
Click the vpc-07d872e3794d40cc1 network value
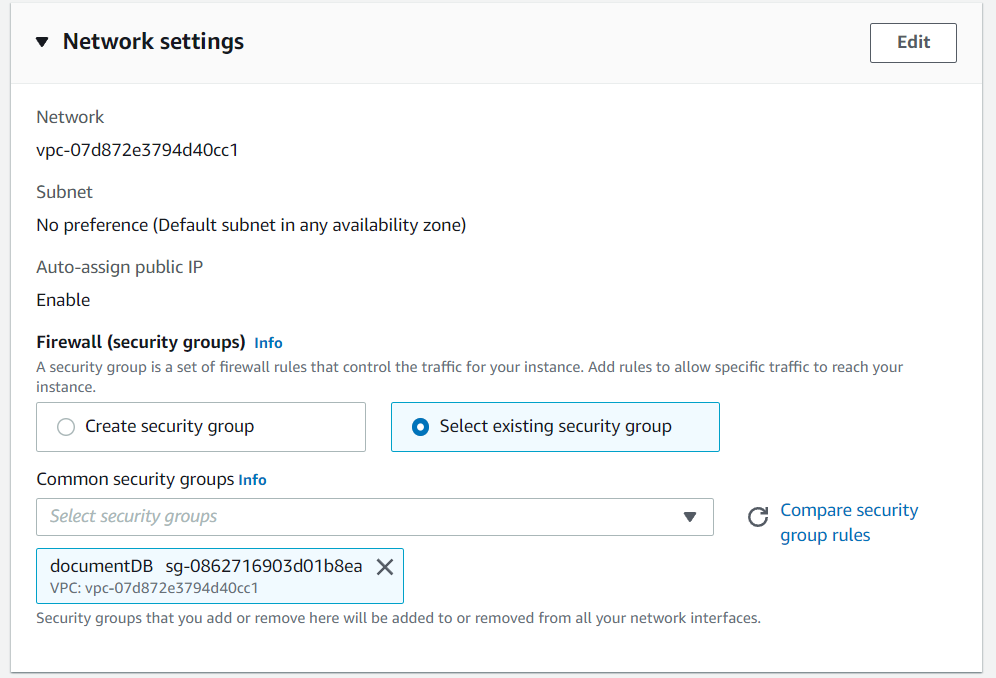click(137, 150)
